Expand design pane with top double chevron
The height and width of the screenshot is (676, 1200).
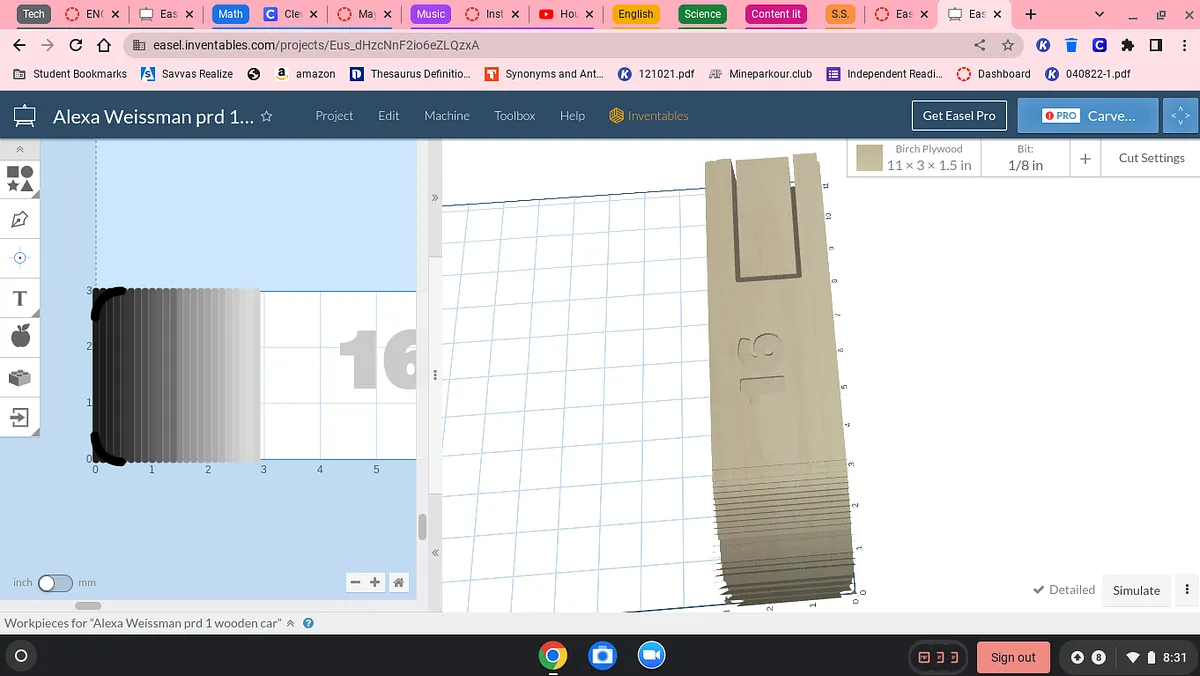[435, 198]
